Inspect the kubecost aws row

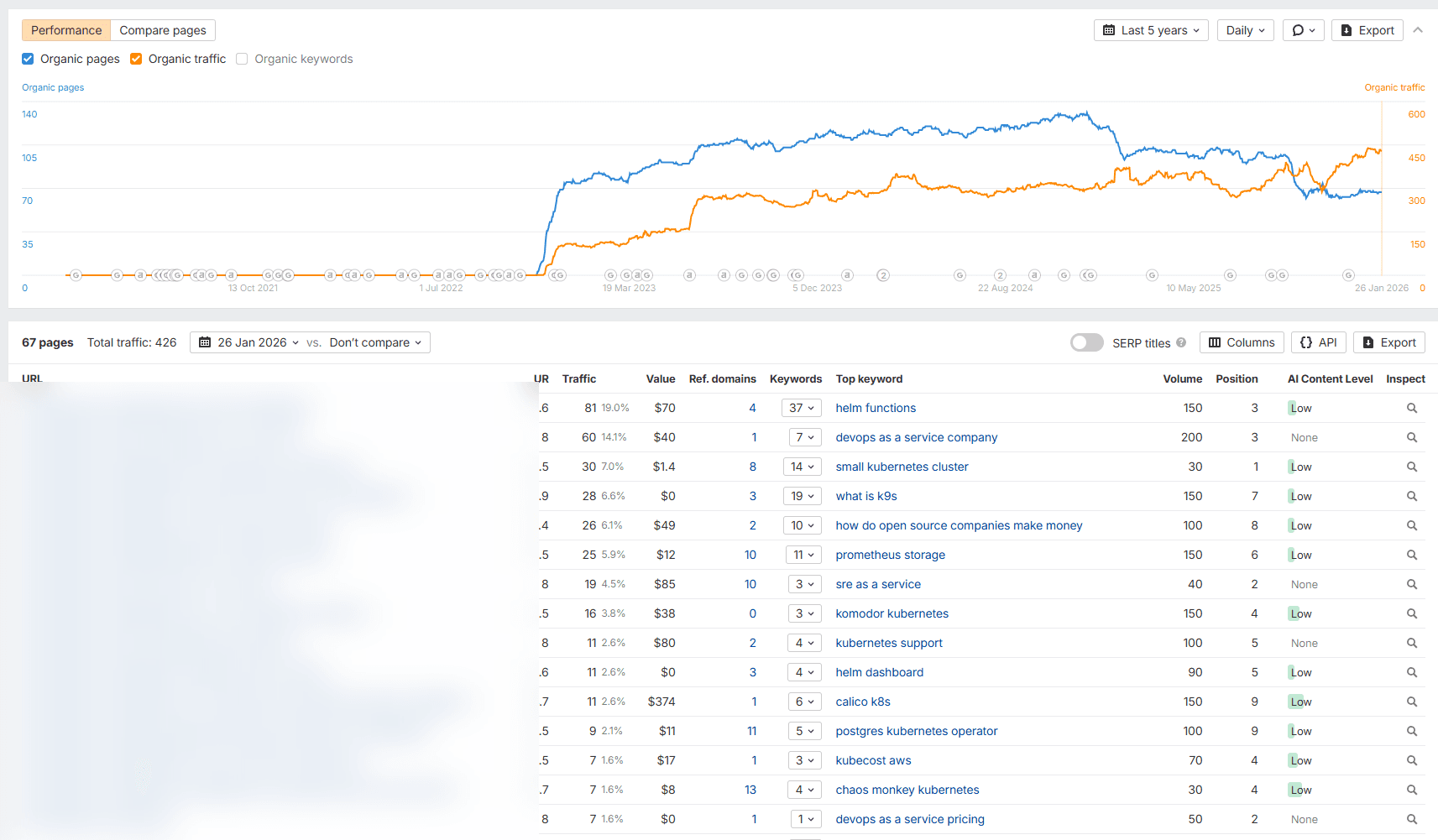[1412, 760]
